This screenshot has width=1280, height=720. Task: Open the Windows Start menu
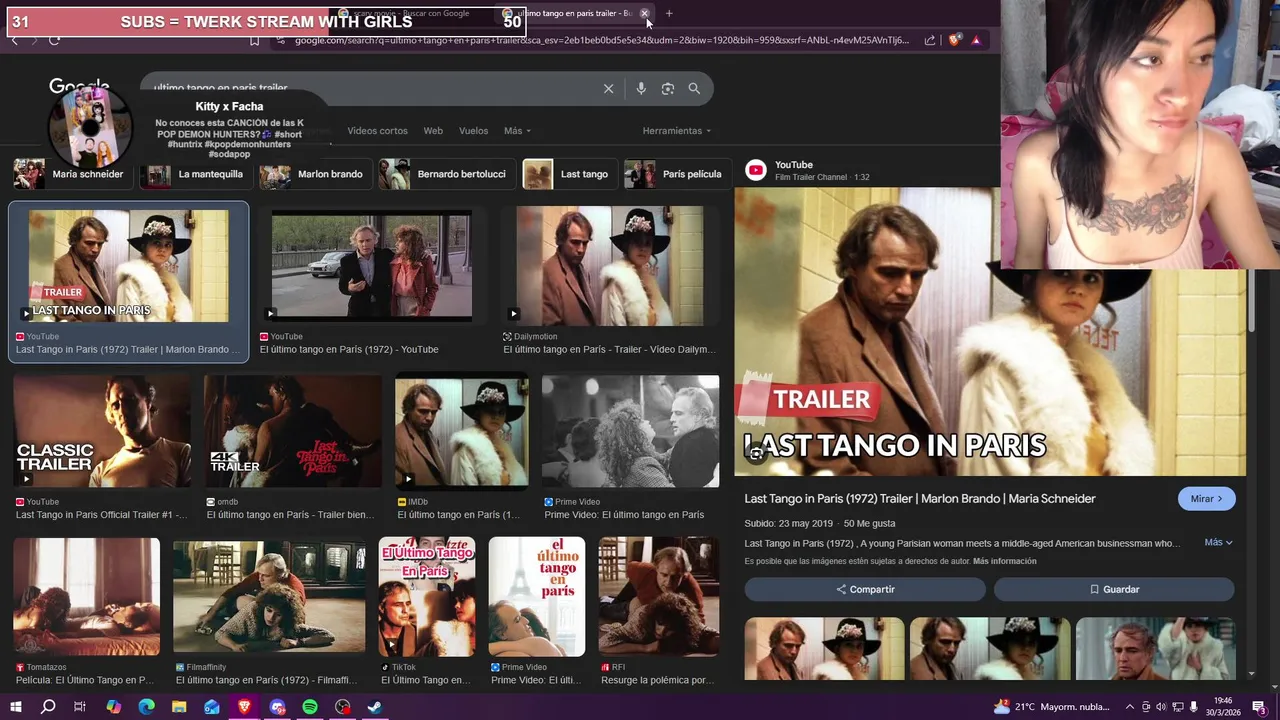[14, 707]
